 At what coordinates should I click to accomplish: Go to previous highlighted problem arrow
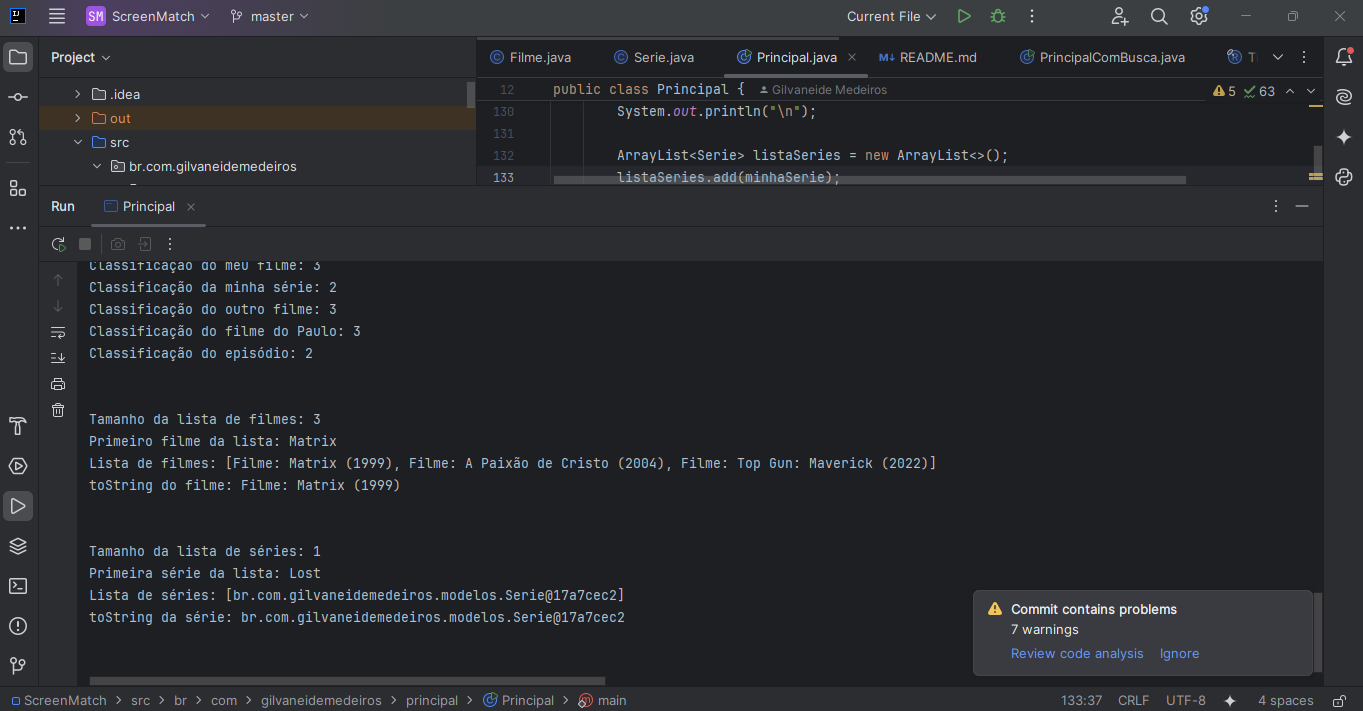[x=1289, y=91]
